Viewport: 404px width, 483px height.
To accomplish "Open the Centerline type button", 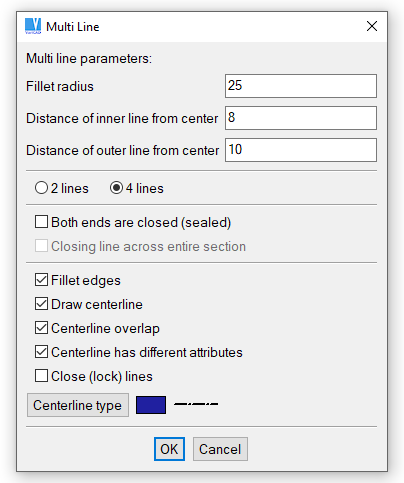I will click(x=78, y=405).
